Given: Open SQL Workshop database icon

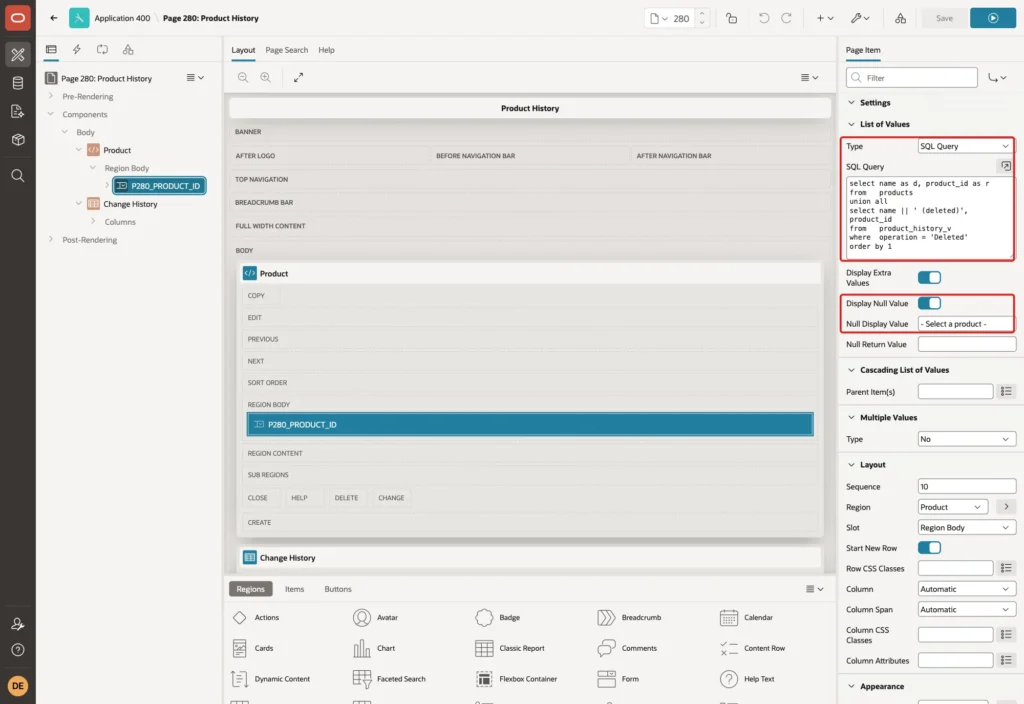Looking at the screenshot, I should 18,83.
